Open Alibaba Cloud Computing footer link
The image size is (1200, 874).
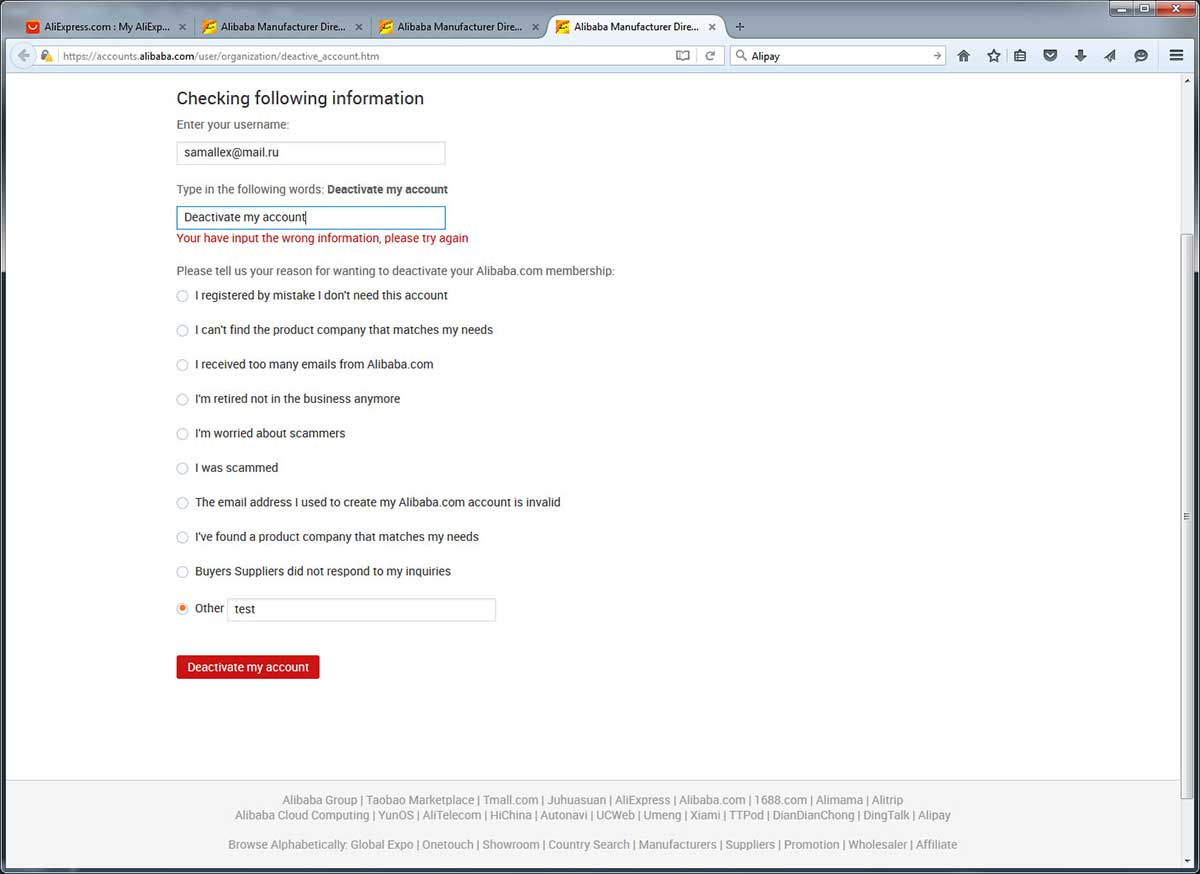[x=302, y=815]
